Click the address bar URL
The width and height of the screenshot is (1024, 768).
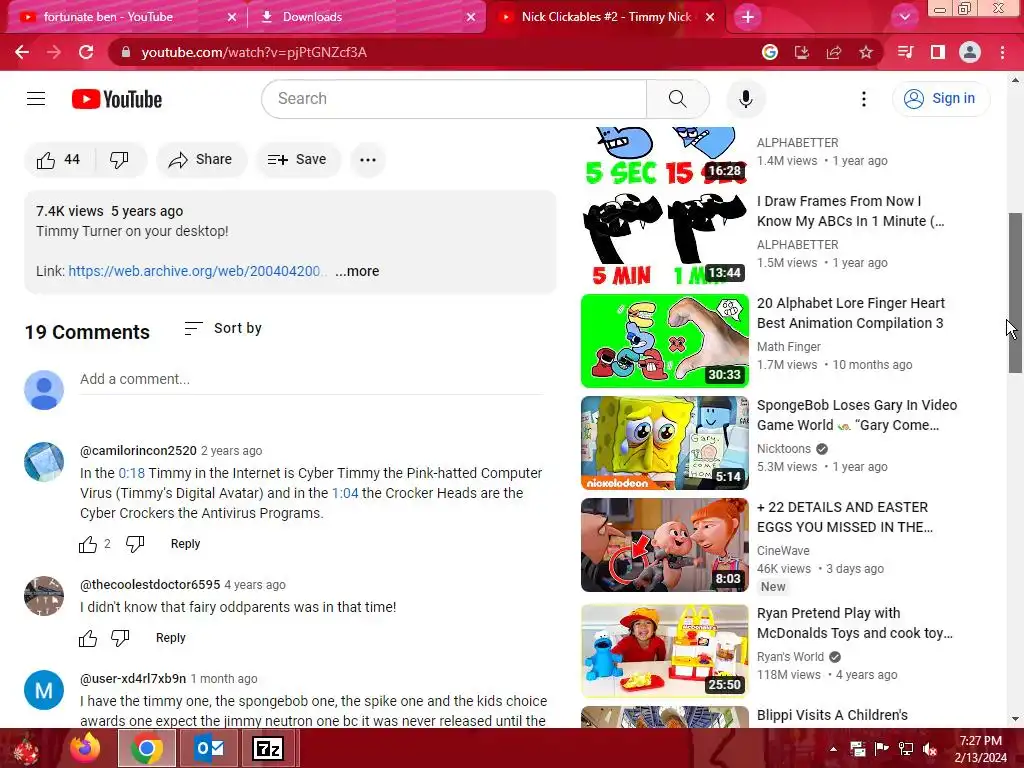pyautogui.click(x=253, y=52)
